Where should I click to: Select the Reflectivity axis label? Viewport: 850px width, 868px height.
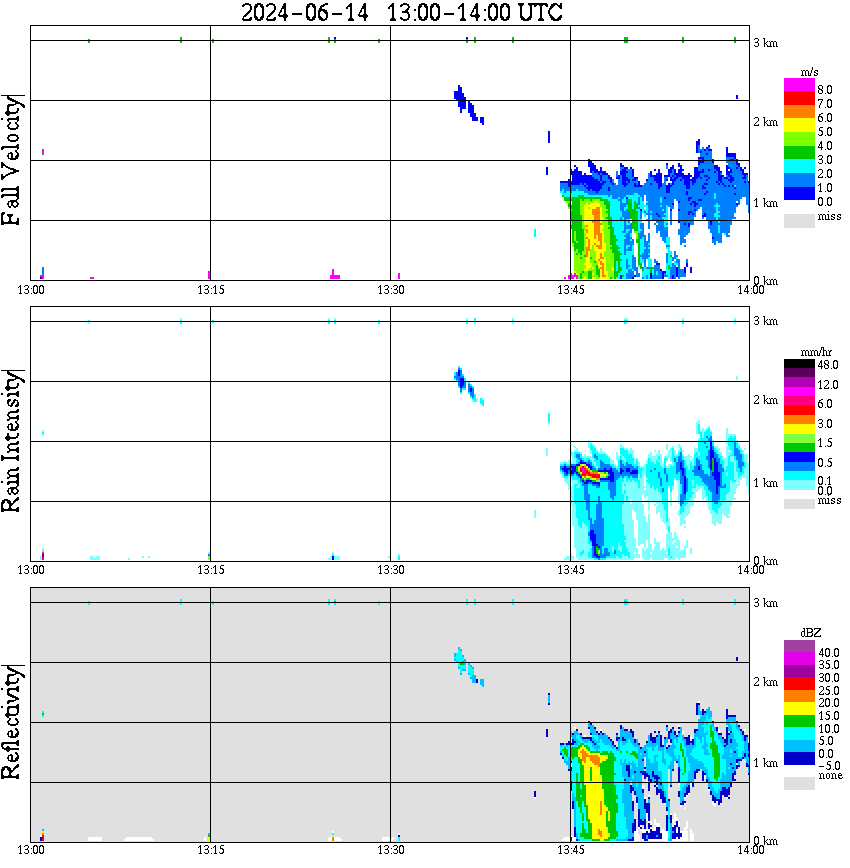[12, 722]
